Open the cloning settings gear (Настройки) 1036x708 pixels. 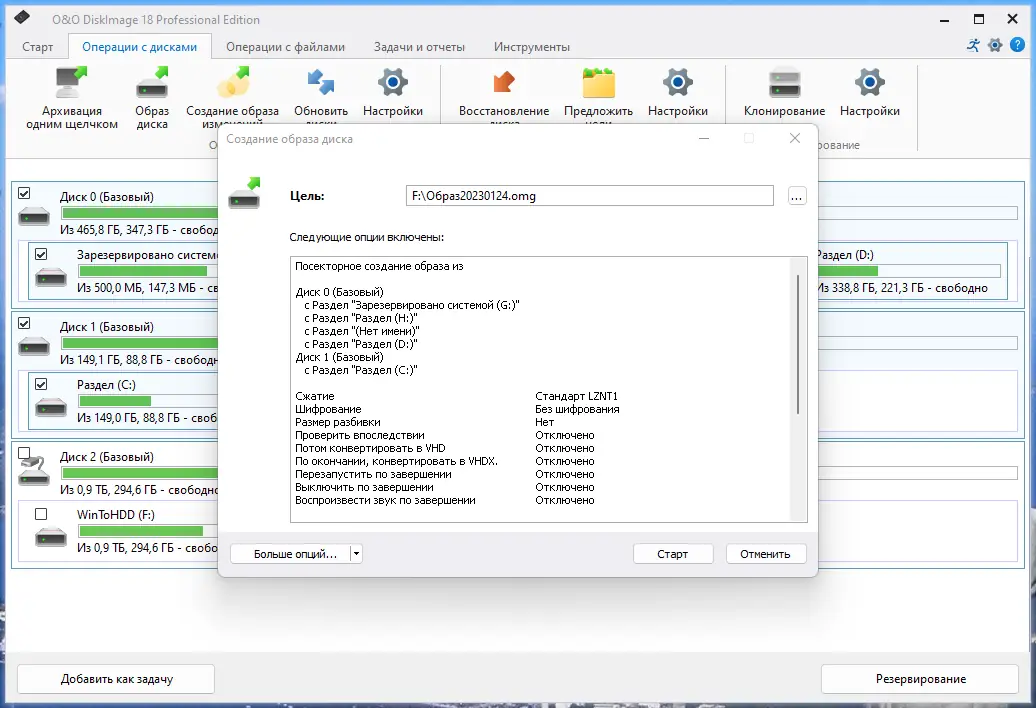click(x=870, y=83)
